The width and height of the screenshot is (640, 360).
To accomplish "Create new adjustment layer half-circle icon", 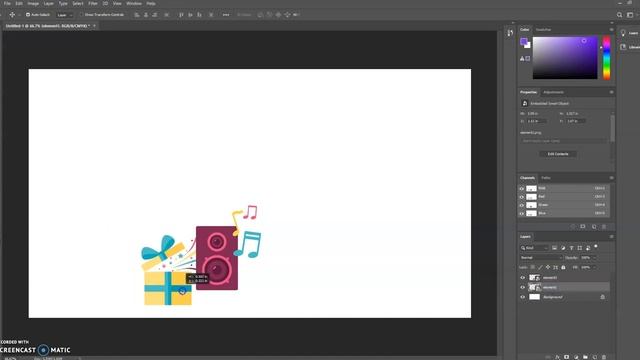I will point(576,357).
